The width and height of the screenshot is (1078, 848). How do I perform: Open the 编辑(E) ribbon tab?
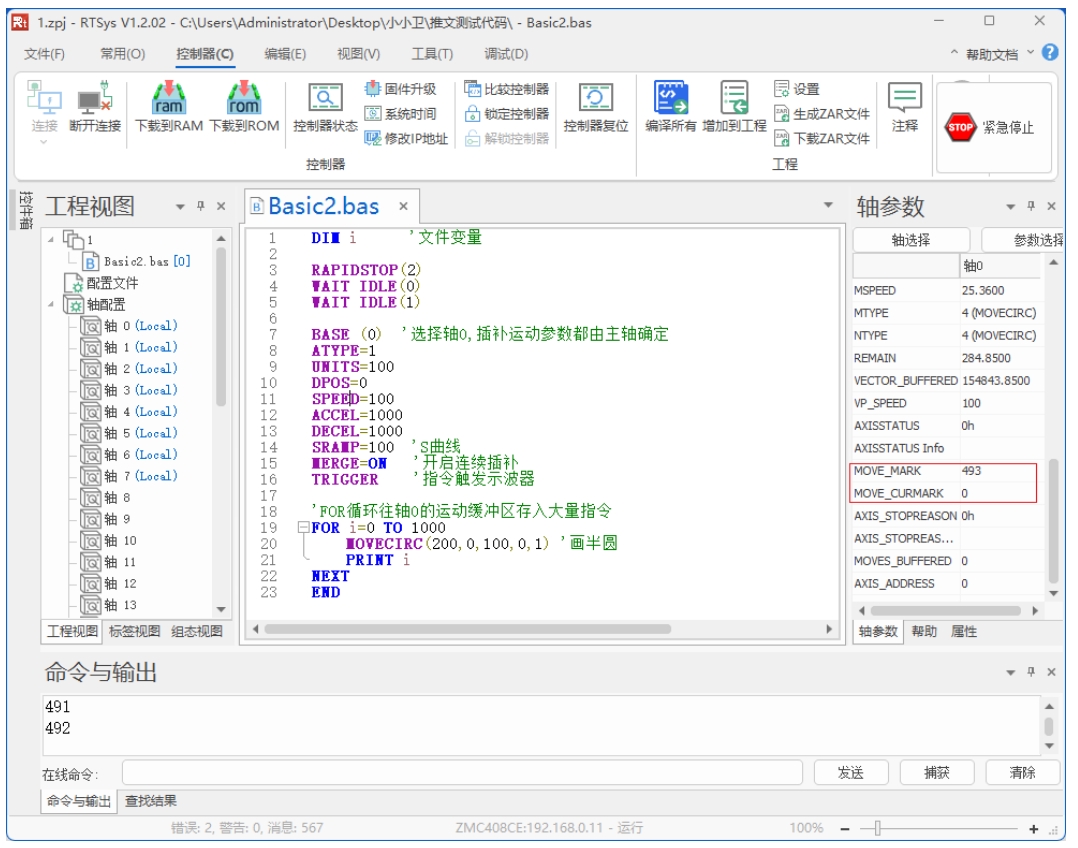(x=285, y=54)
